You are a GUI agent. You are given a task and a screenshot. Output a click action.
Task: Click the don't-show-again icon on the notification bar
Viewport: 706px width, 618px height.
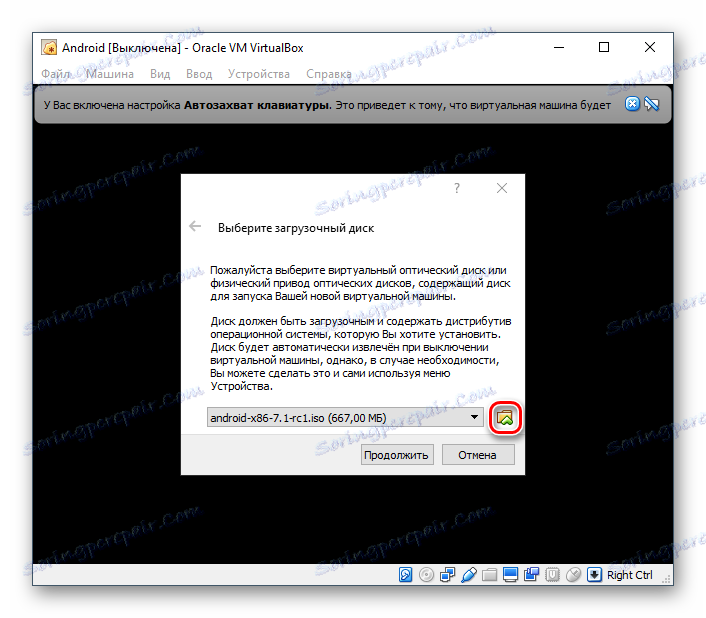coord(652,104)
